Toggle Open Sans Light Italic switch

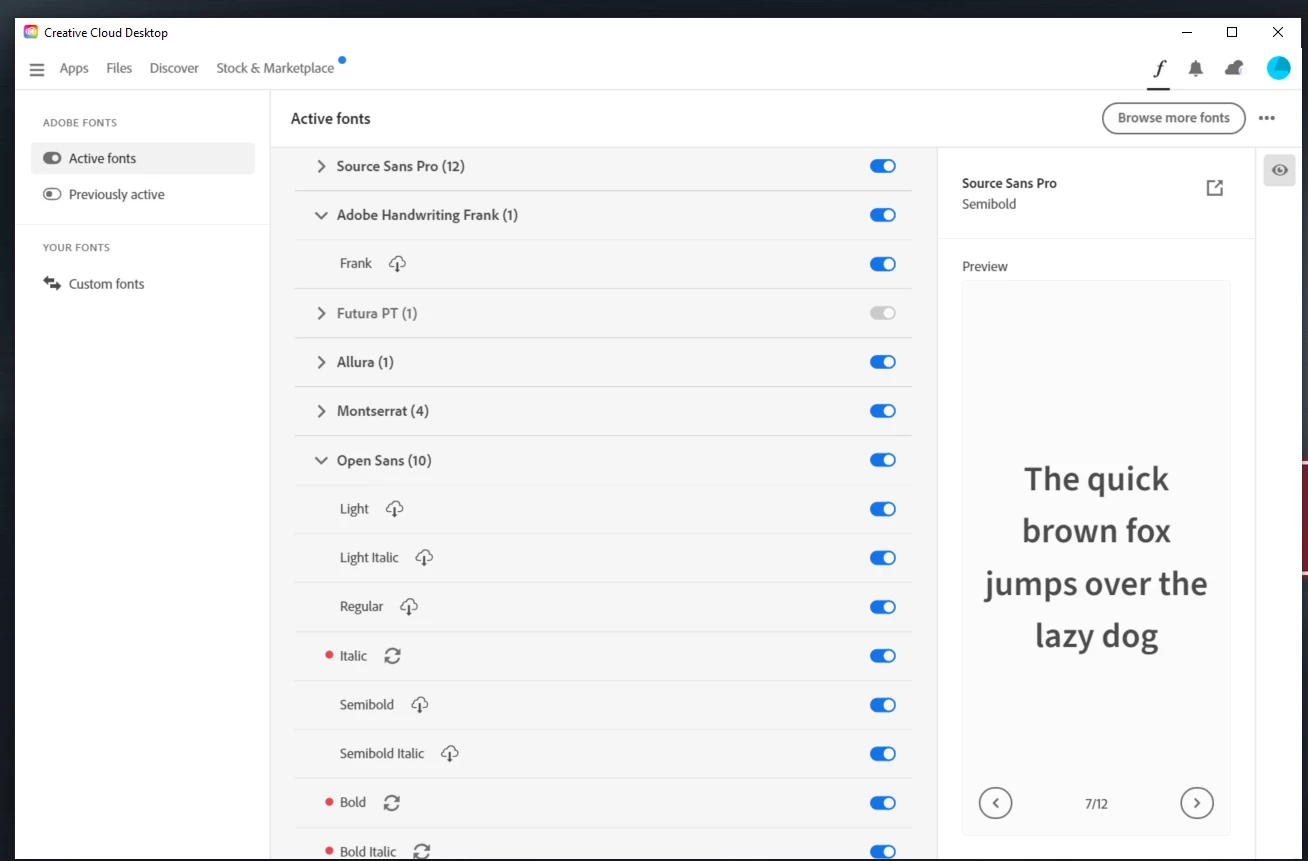pos(883,558)
